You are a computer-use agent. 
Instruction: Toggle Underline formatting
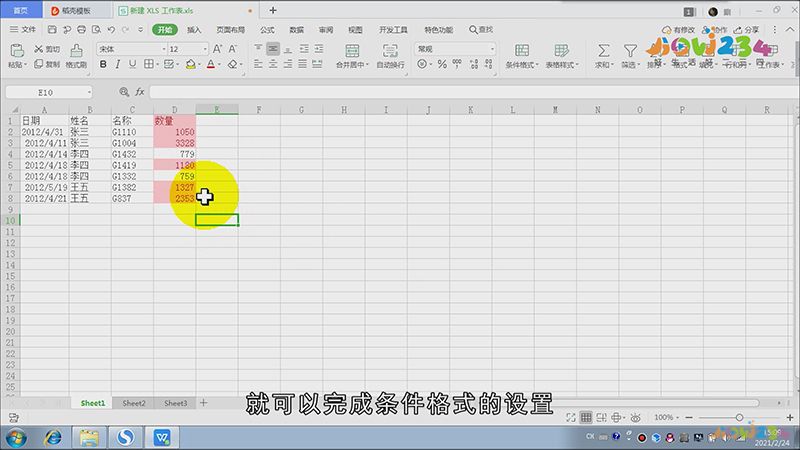pos(133,64)
